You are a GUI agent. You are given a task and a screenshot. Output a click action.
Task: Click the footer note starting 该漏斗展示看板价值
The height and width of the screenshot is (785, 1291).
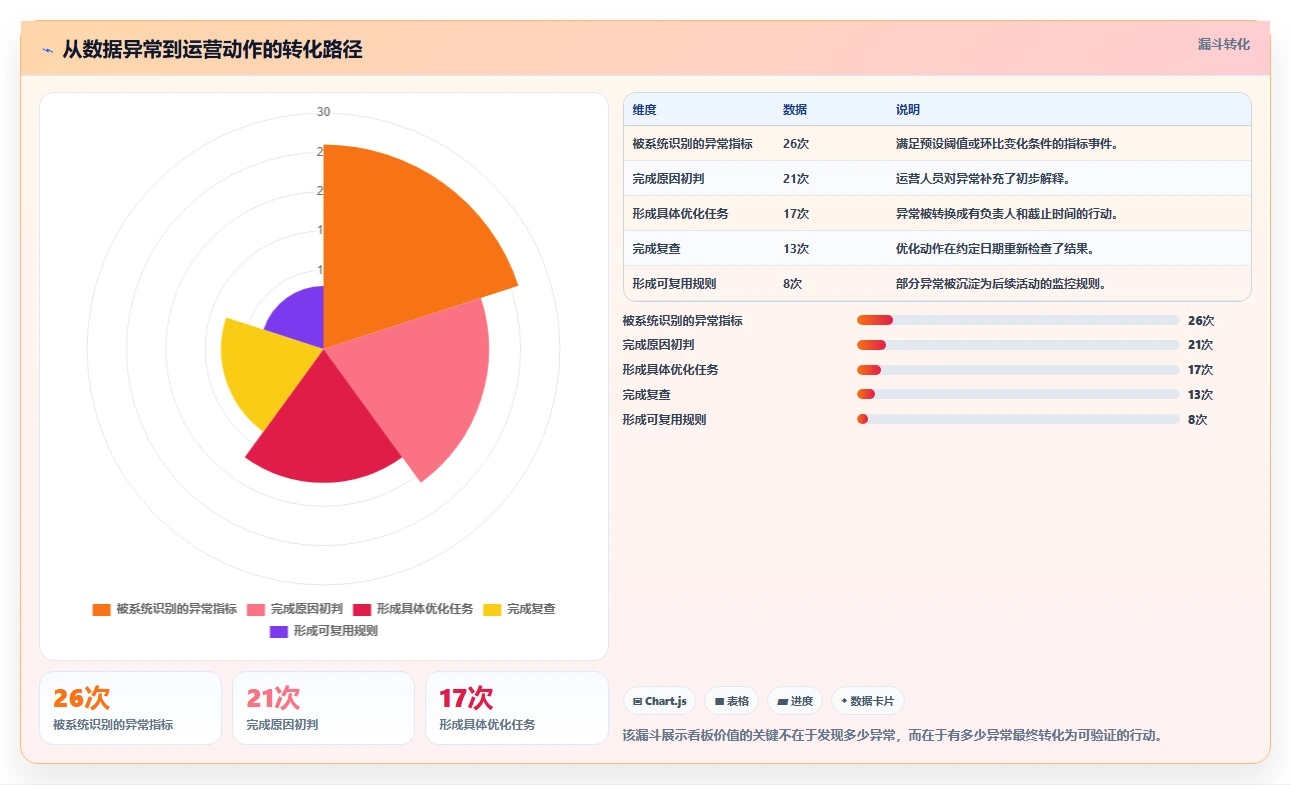click(x=892, y=736)
